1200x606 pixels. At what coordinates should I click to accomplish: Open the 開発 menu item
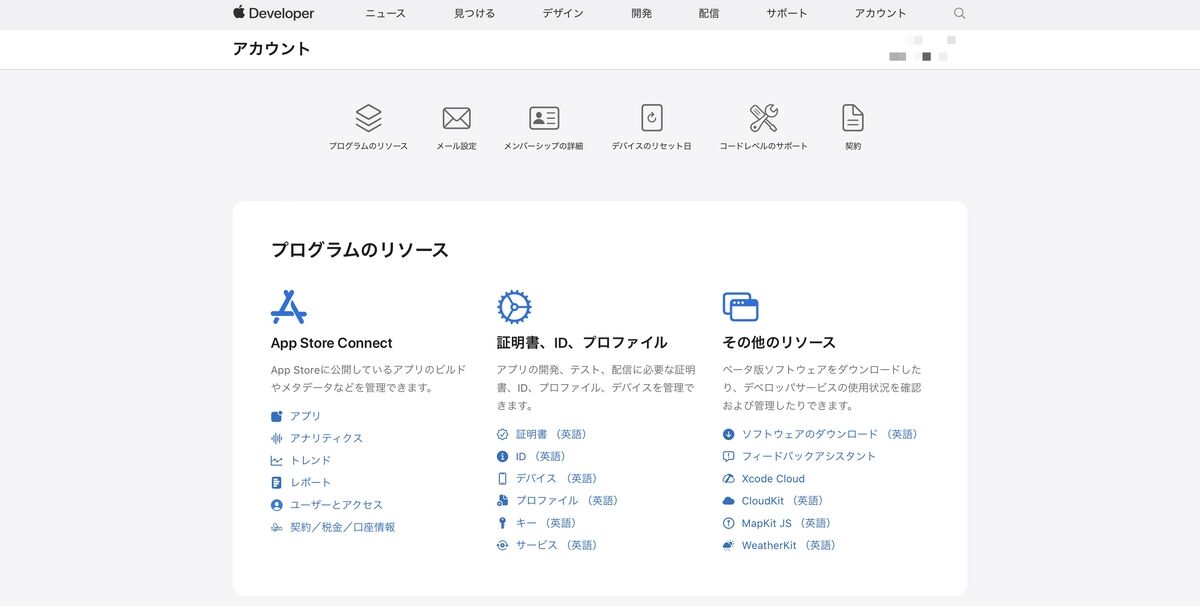tap(642, 13)
